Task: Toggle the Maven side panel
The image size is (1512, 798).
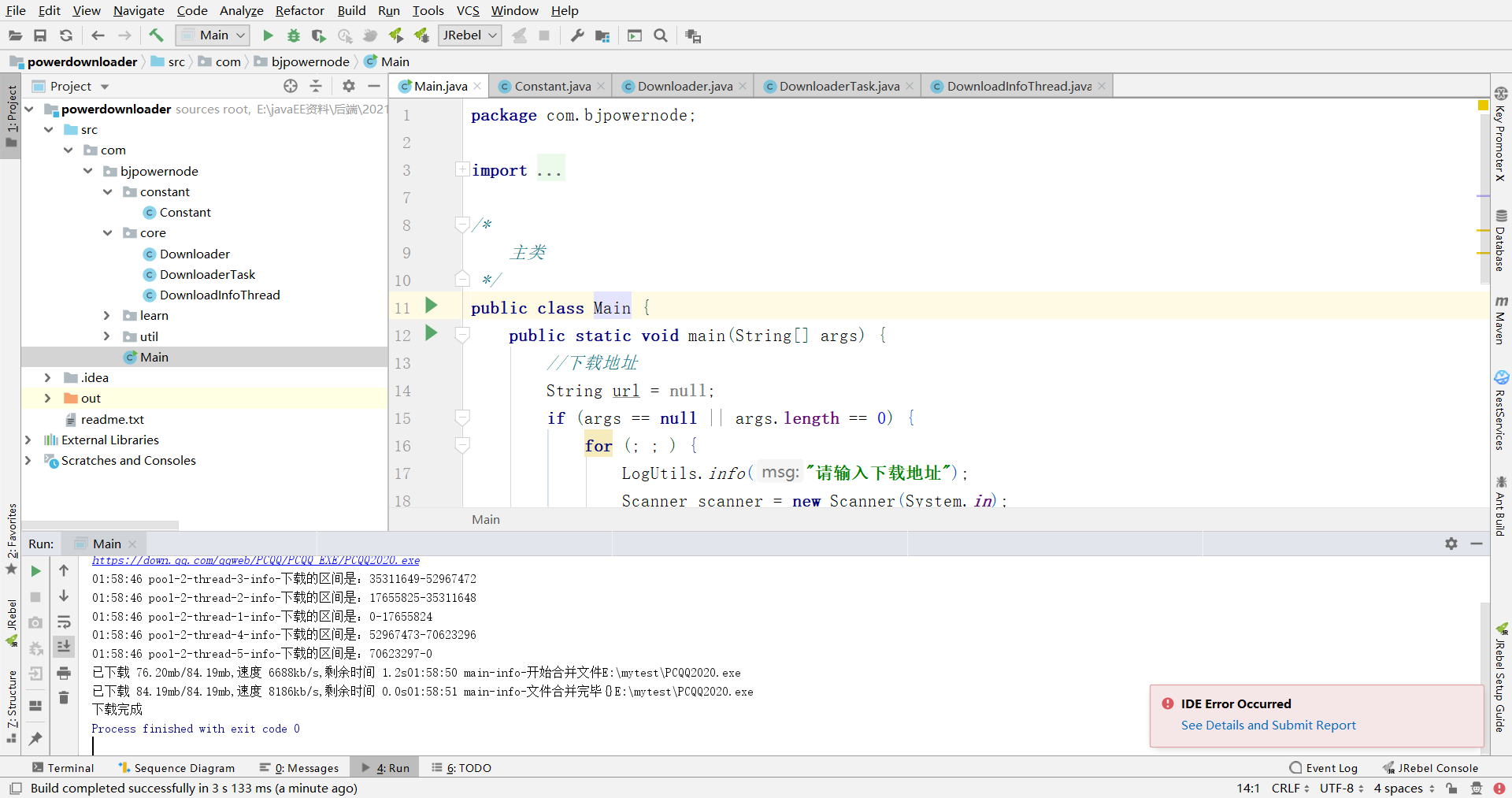Action: pos(1500,320)
